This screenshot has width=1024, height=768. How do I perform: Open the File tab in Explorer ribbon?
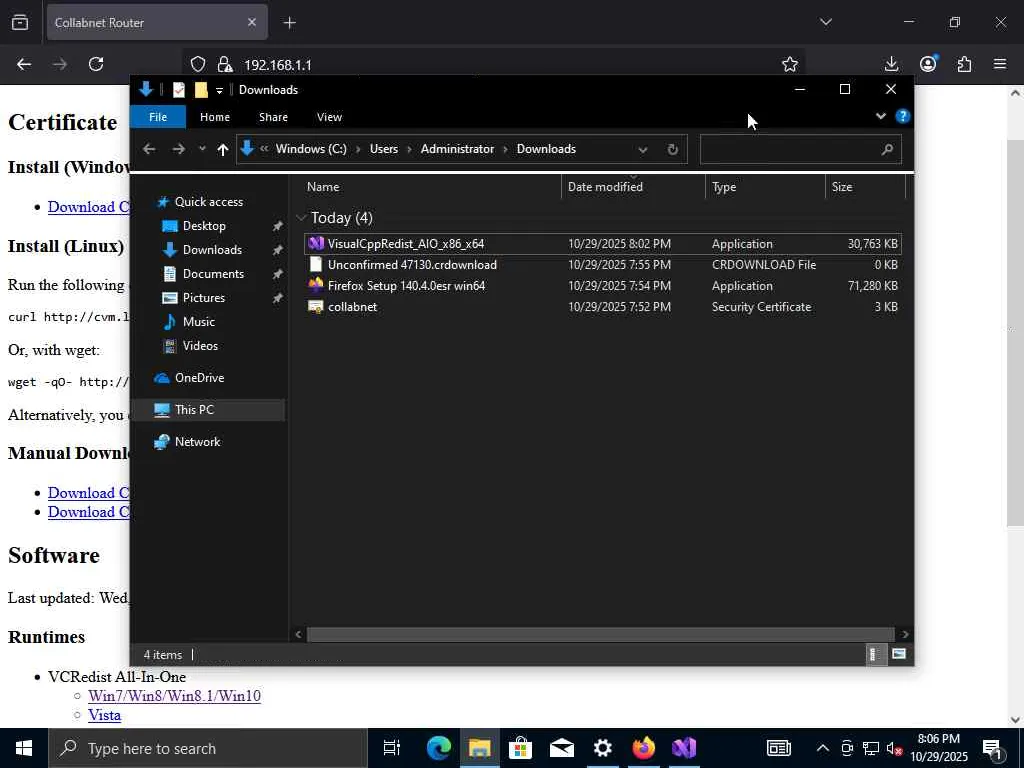[x=157, y=117]
